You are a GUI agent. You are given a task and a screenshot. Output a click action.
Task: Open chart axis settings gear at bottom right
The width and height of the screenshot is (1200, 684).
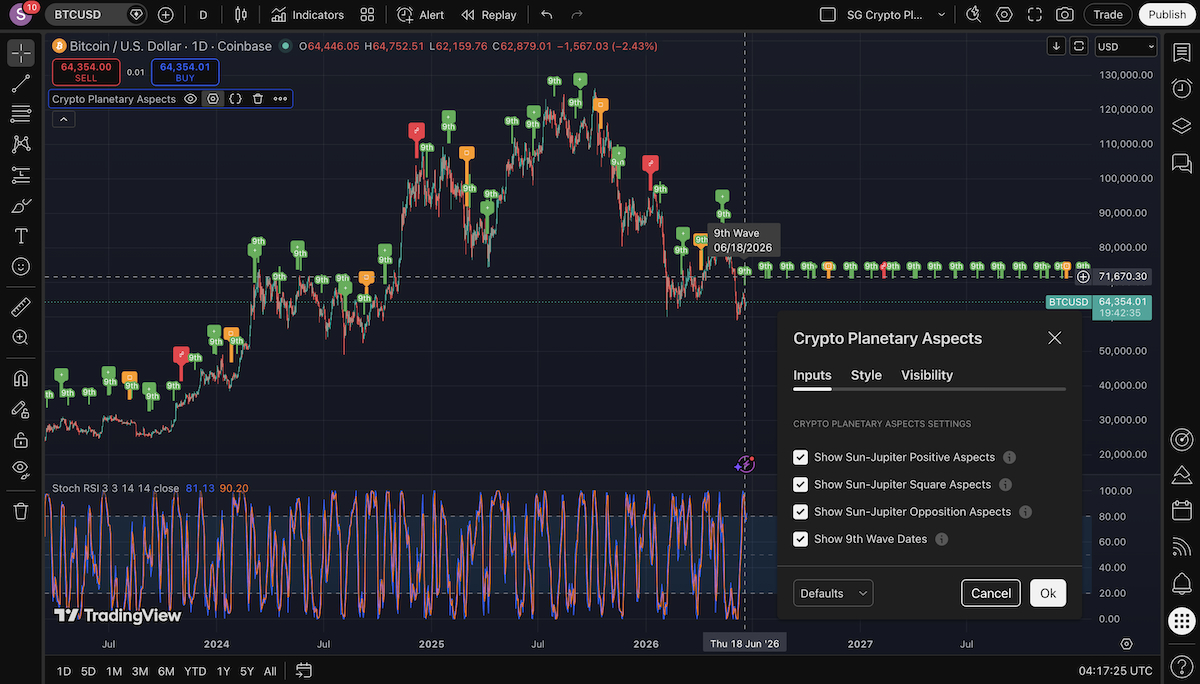(1127, 644)
